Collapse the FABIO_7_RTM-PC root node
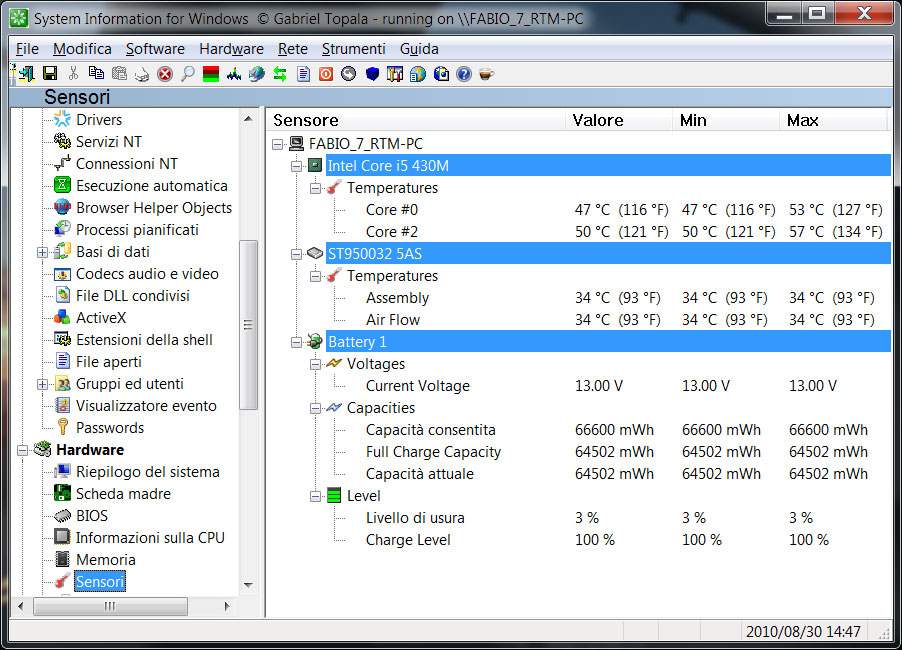Screen dimensions: 902x650 click(278, 144)
